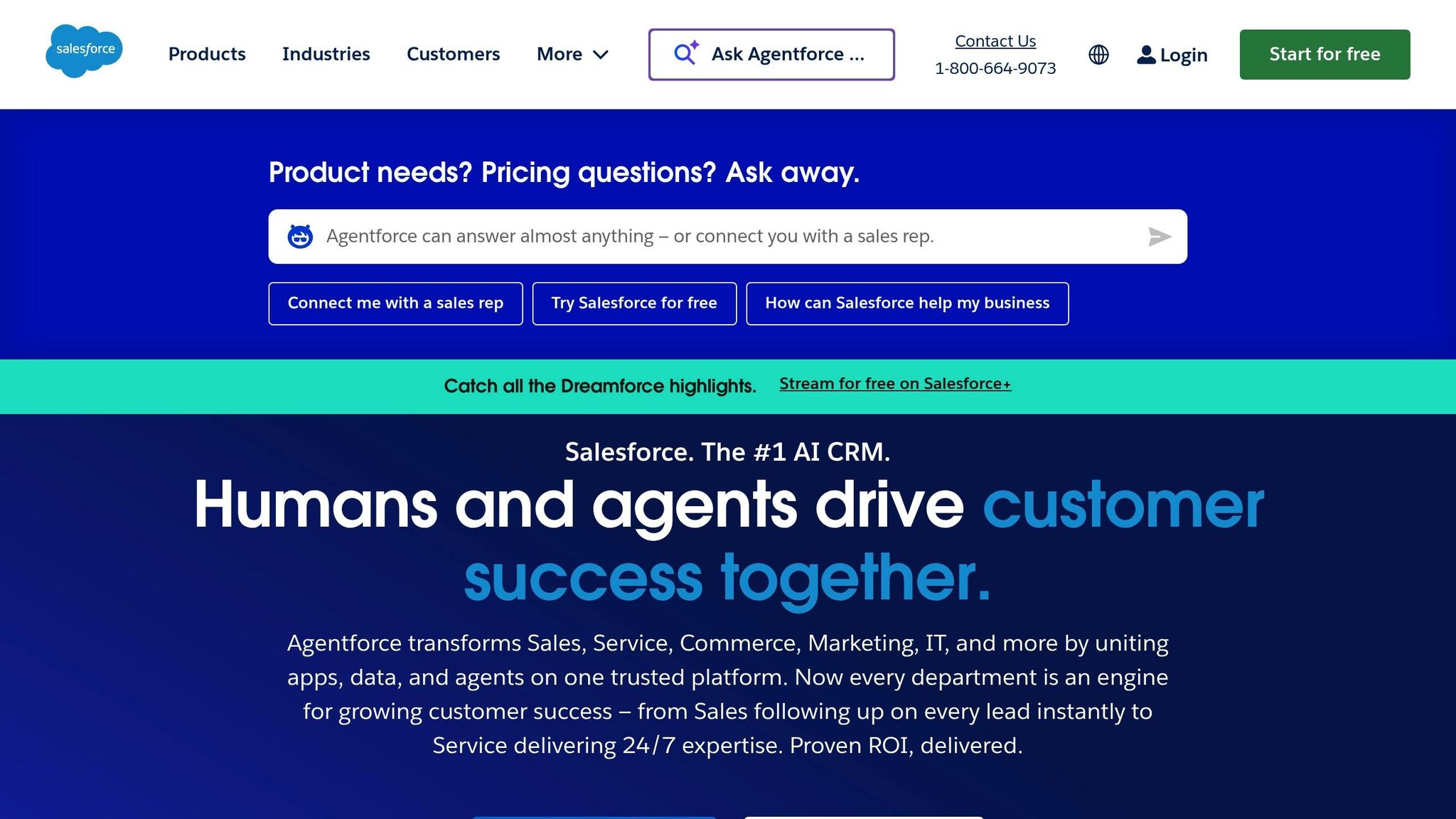Click Start for free

[1324, 53]
